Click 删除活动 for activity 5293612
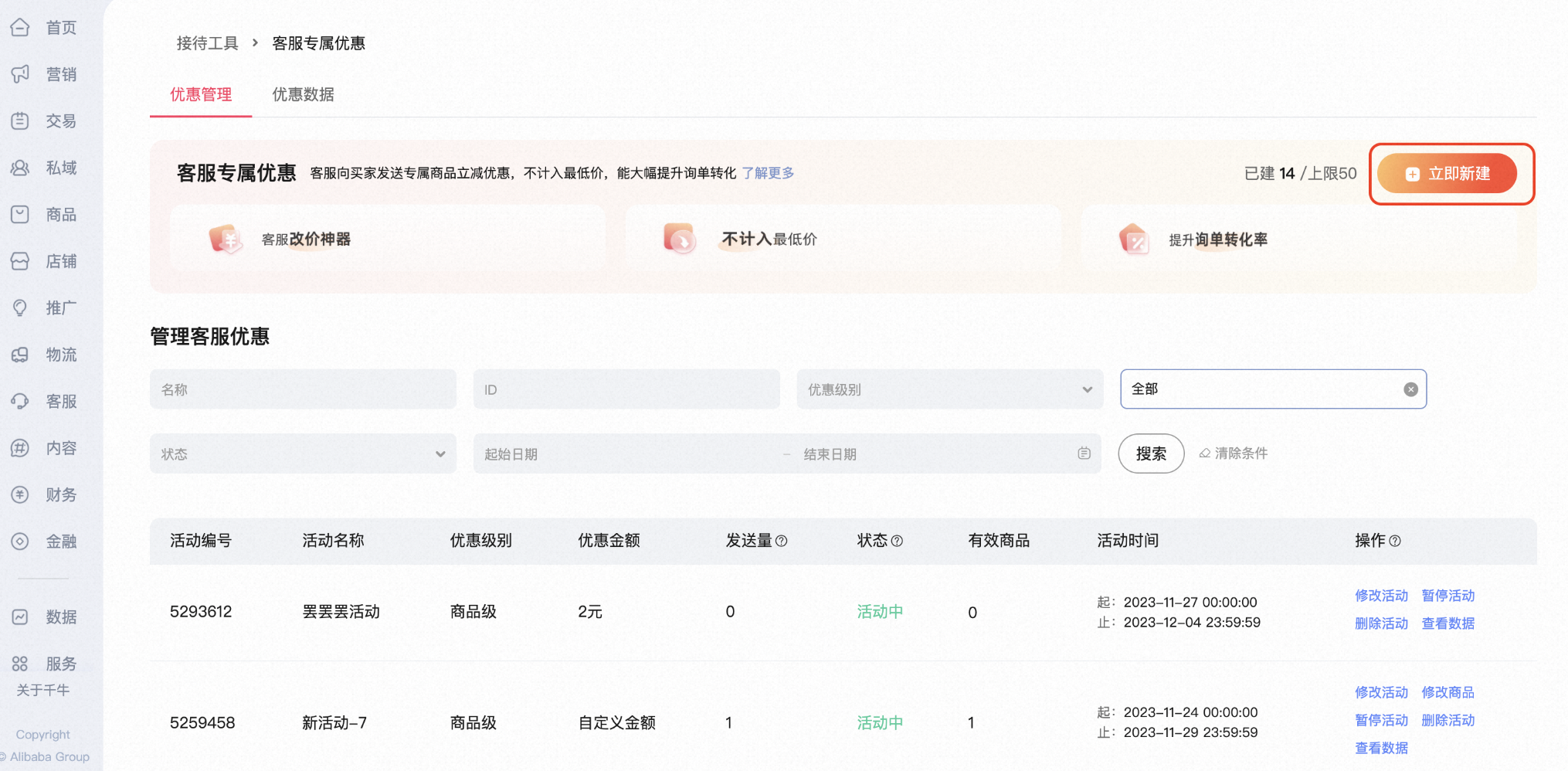1568x771 pixels. (x=1381, y=623)
